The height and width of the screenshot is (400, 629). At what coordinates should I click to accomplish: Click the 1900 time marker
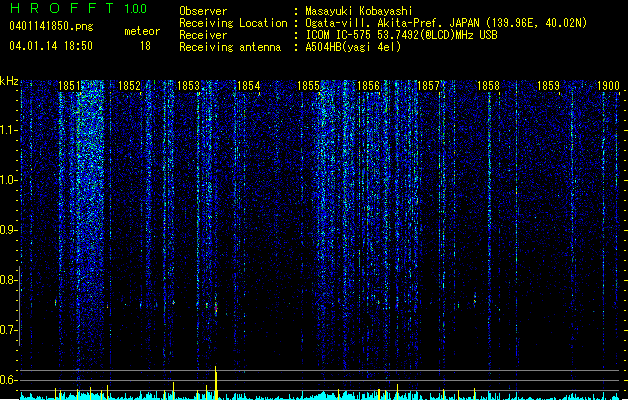(x=608, y=86)
